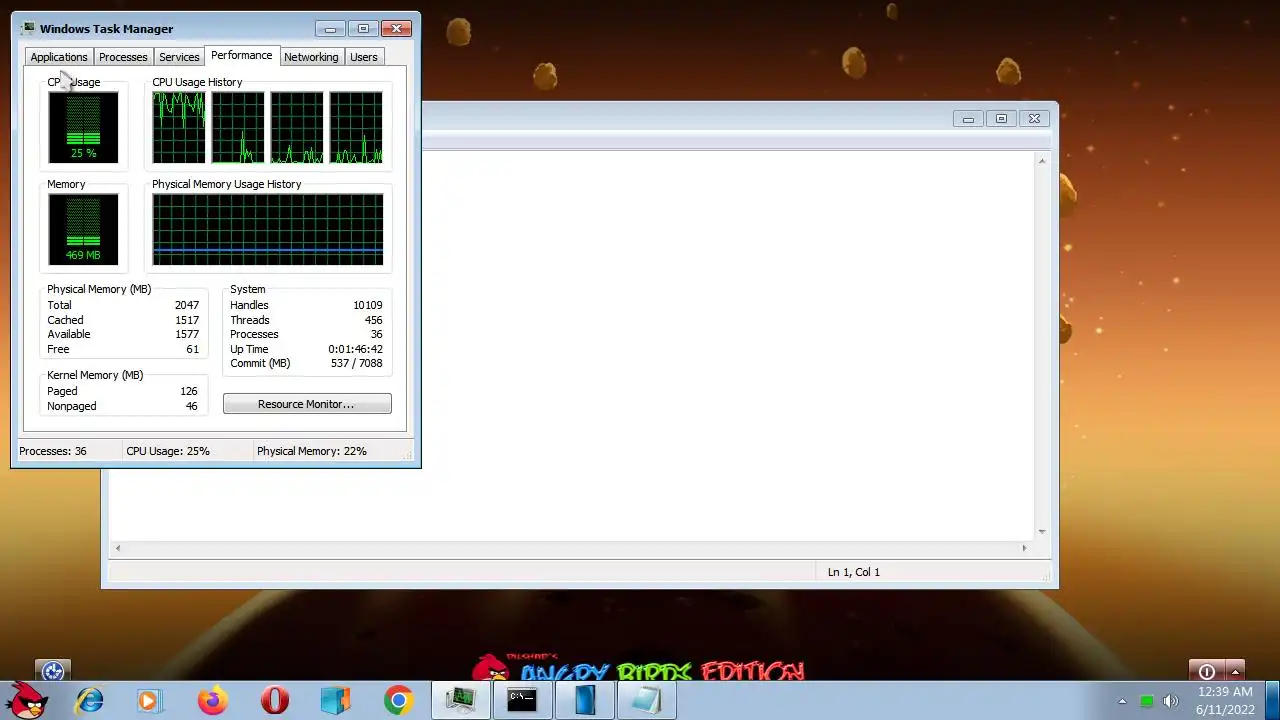This screenshot has height=720, width=1280.
Task: Click left arrow of Notepad horizontal scrollbar
Action: pyautogui.click(x=118, y=547)
